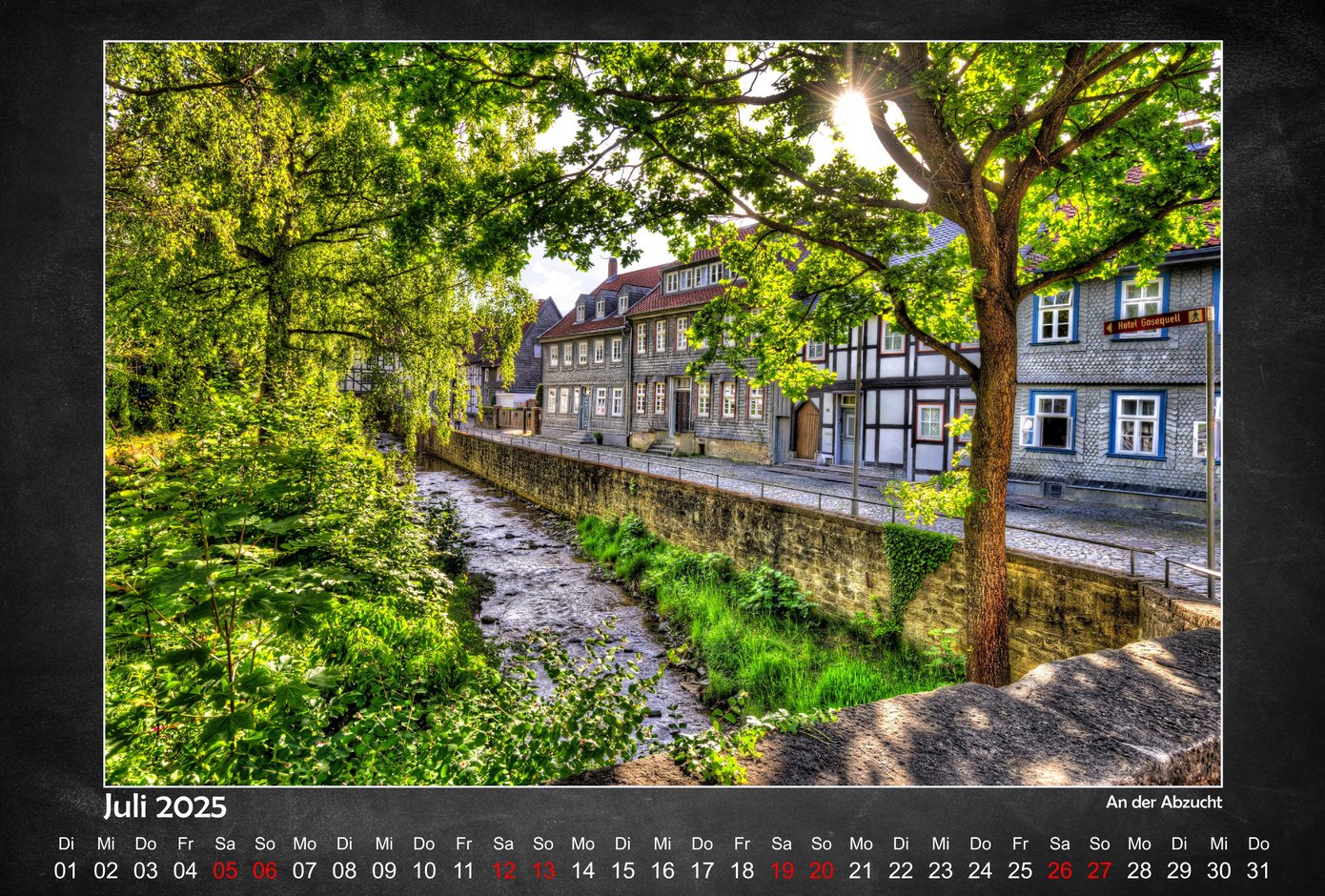Select date 14 in the calendar

click(582, 870)
